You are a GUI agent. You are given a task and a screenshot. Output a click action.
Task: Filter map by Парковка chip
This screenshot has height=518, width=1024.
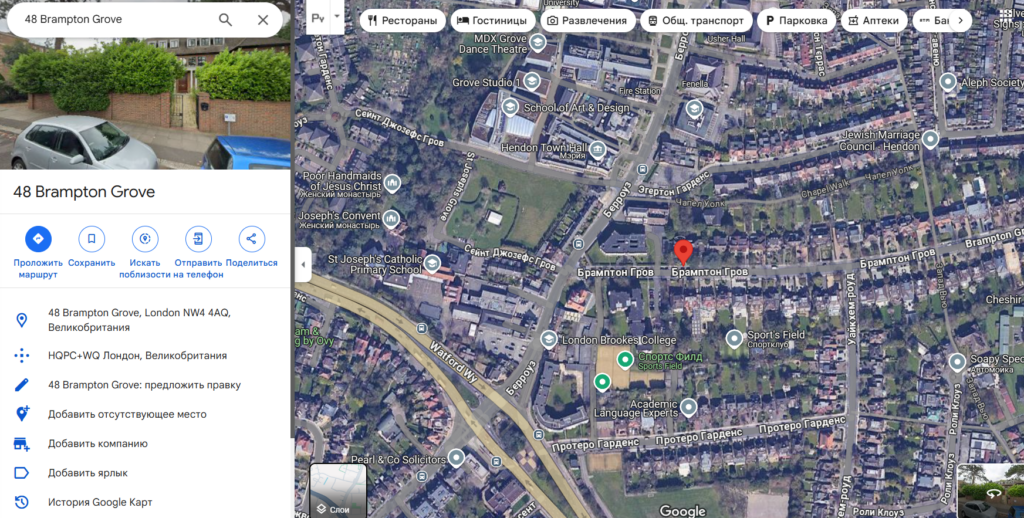(796, 20)
